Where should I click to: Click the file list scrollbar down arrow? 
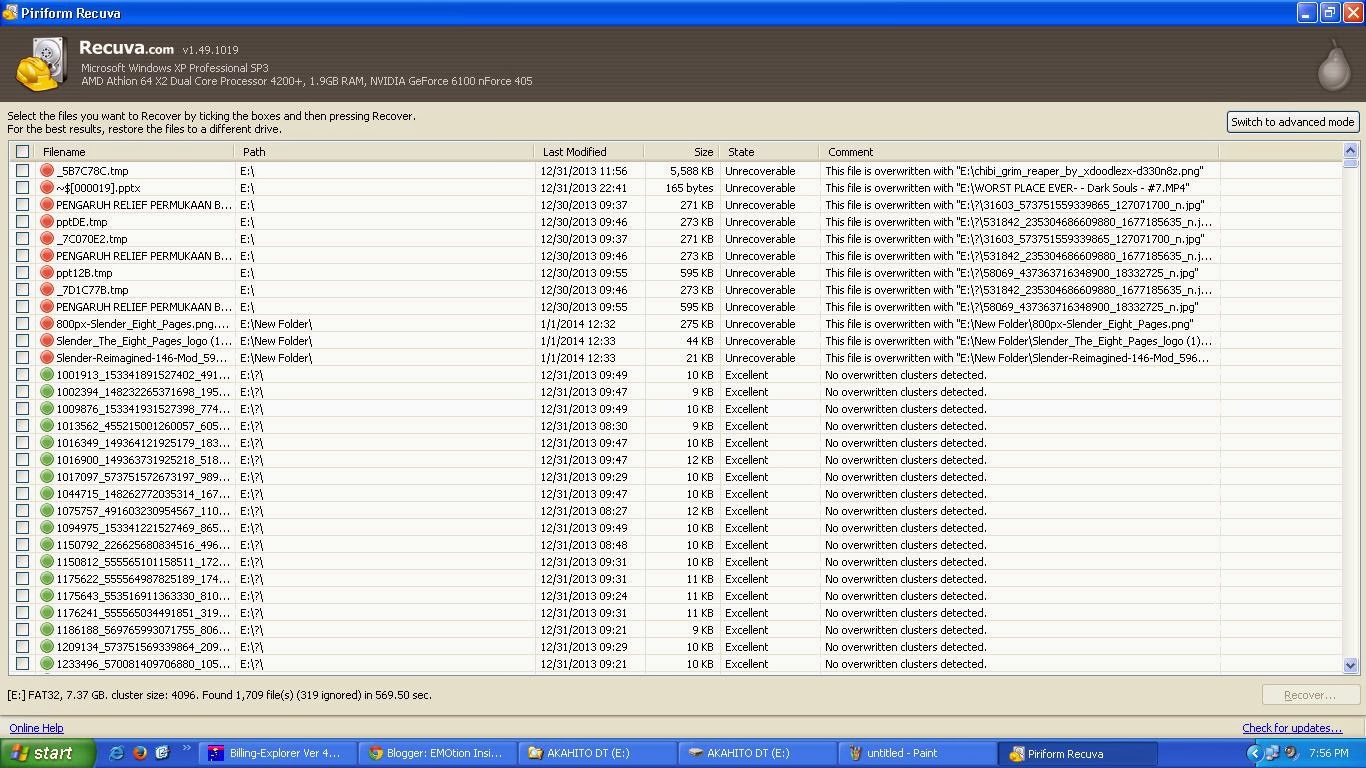click(1351, 665)
